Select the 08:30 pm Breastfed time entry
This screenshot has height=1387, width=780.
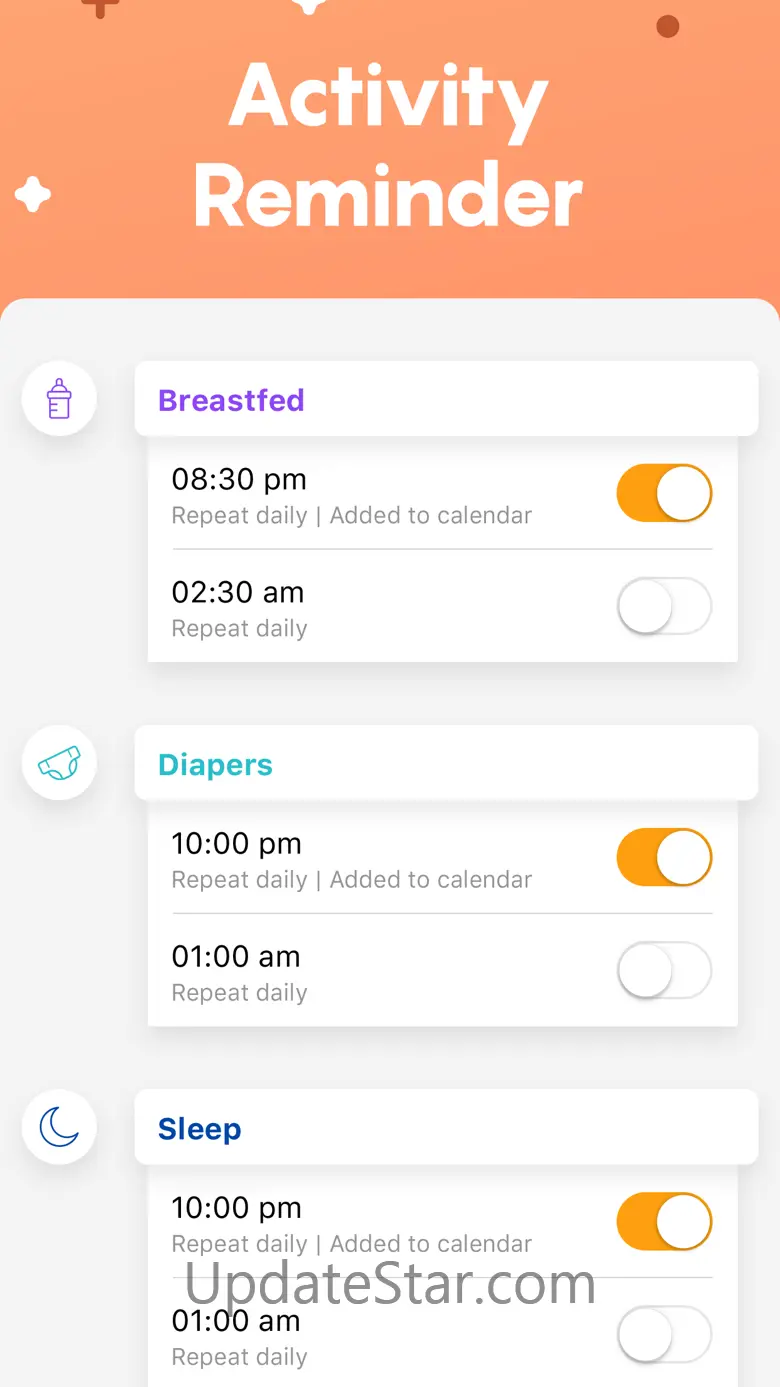point(239,480)
